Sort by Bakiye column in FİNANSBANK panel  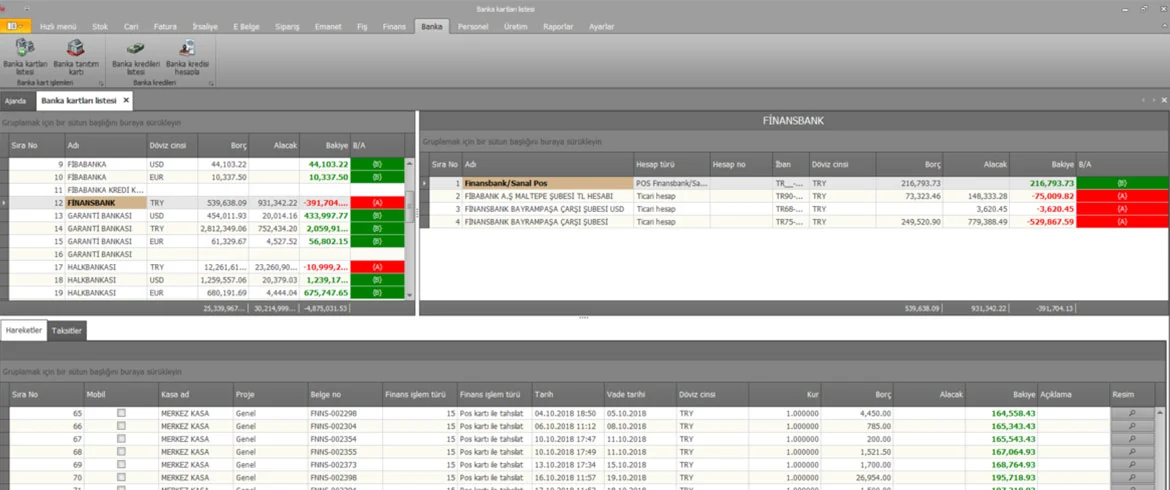[1060, 163]
